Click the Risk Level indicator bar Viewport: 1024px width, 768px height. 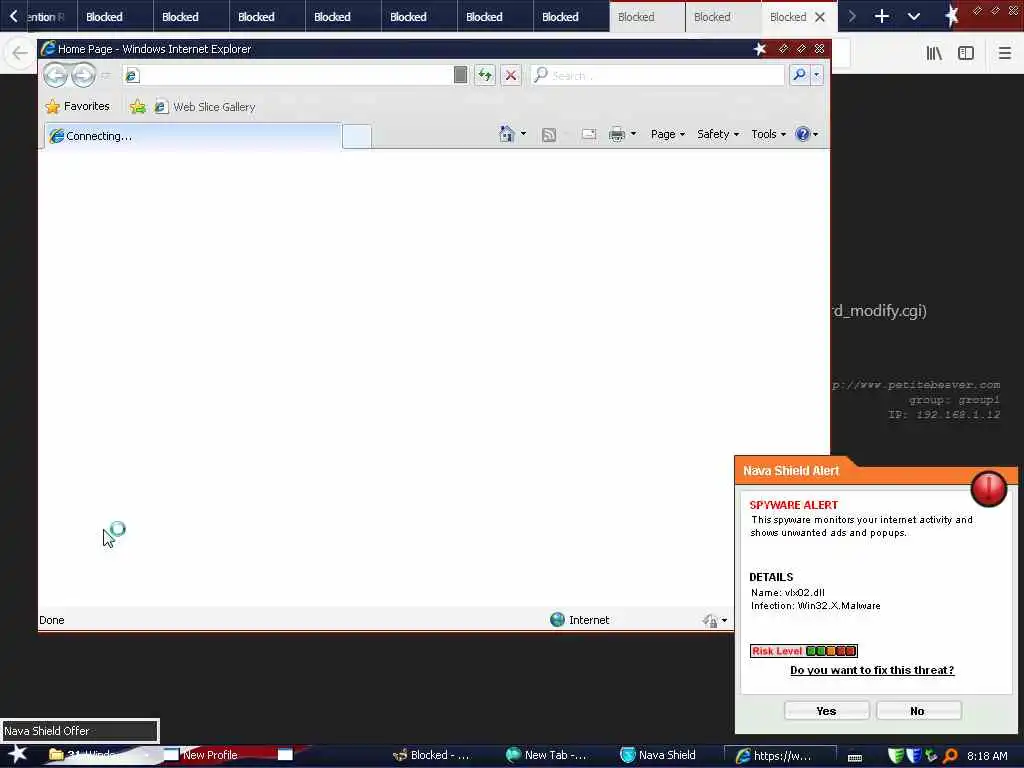click(803, 650)
